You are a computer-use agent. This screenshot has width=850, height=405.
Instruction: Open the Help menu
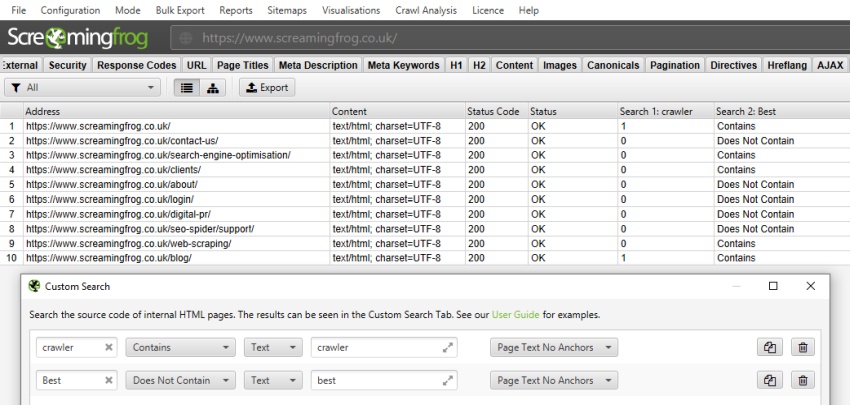click(529, 10)
